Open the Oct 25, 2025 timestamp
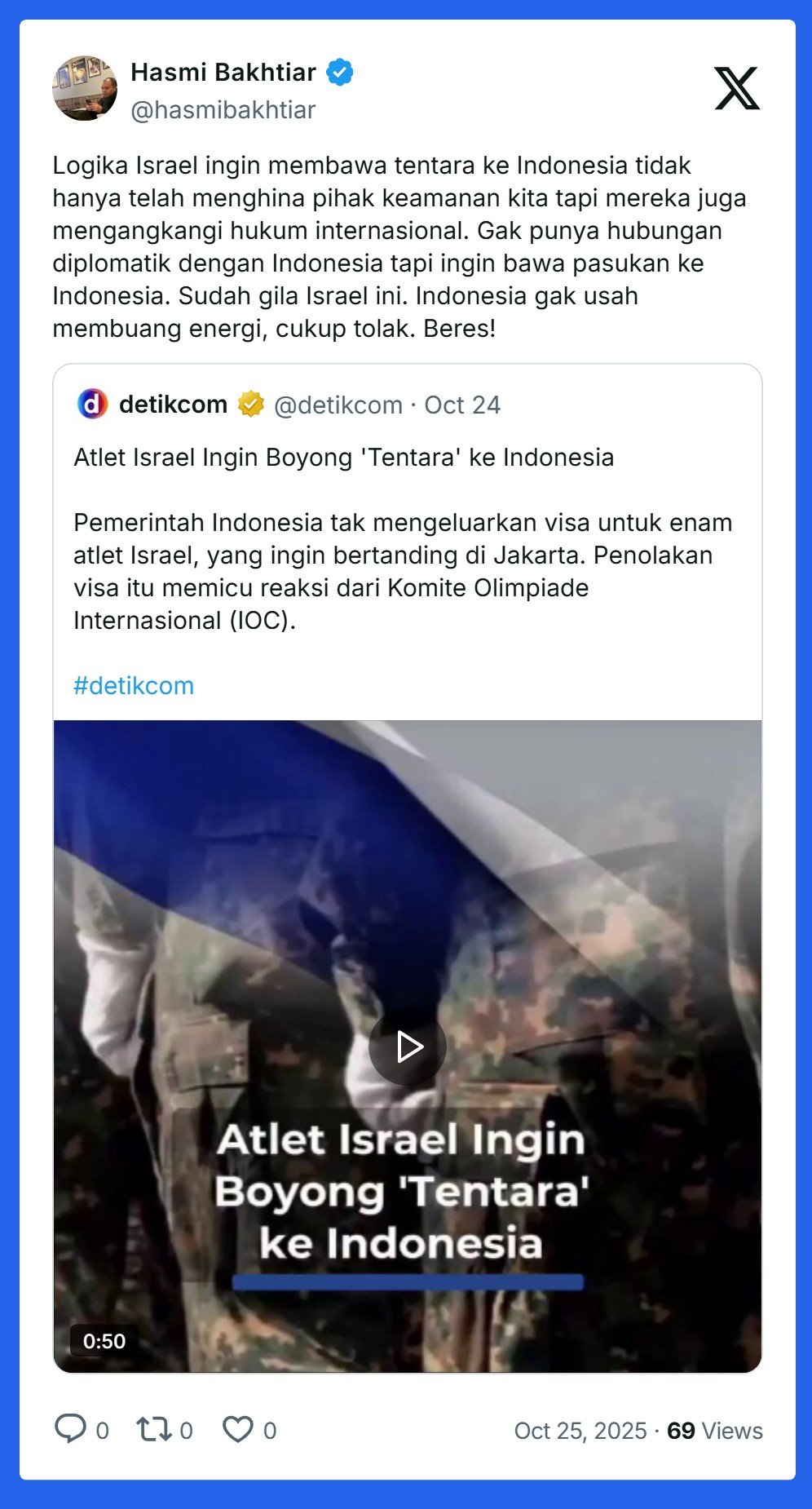Viewport: 812px width, 1509px height. click(580, 1431)
